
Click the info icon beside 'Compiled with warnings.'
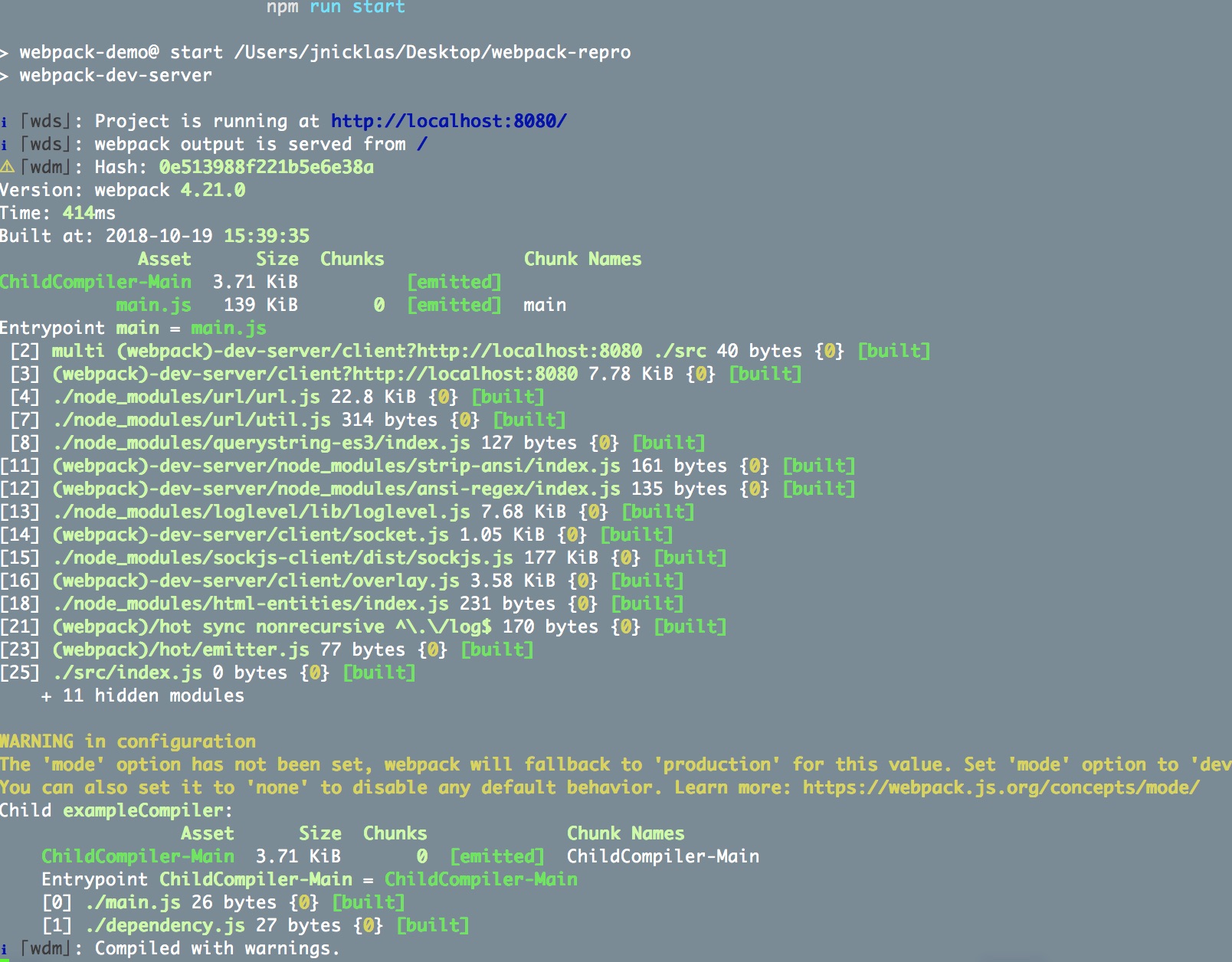point(4,949)
